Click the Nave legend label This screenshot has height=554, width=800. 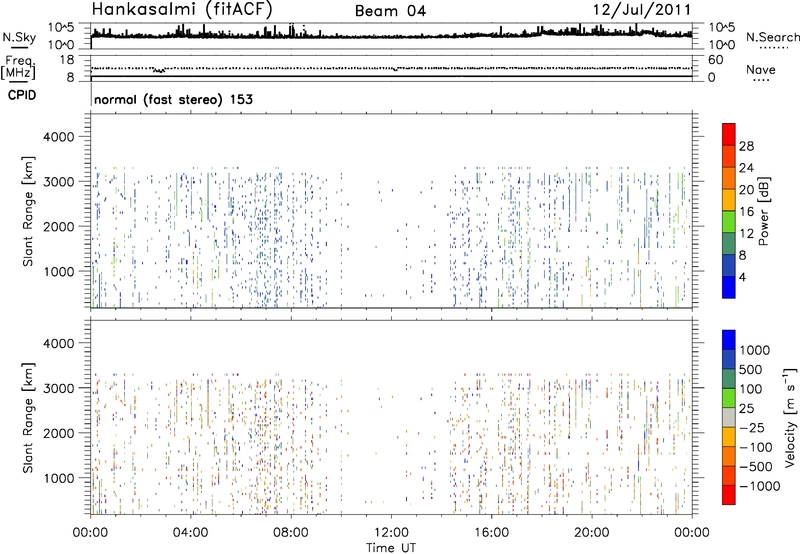[761, 69]
